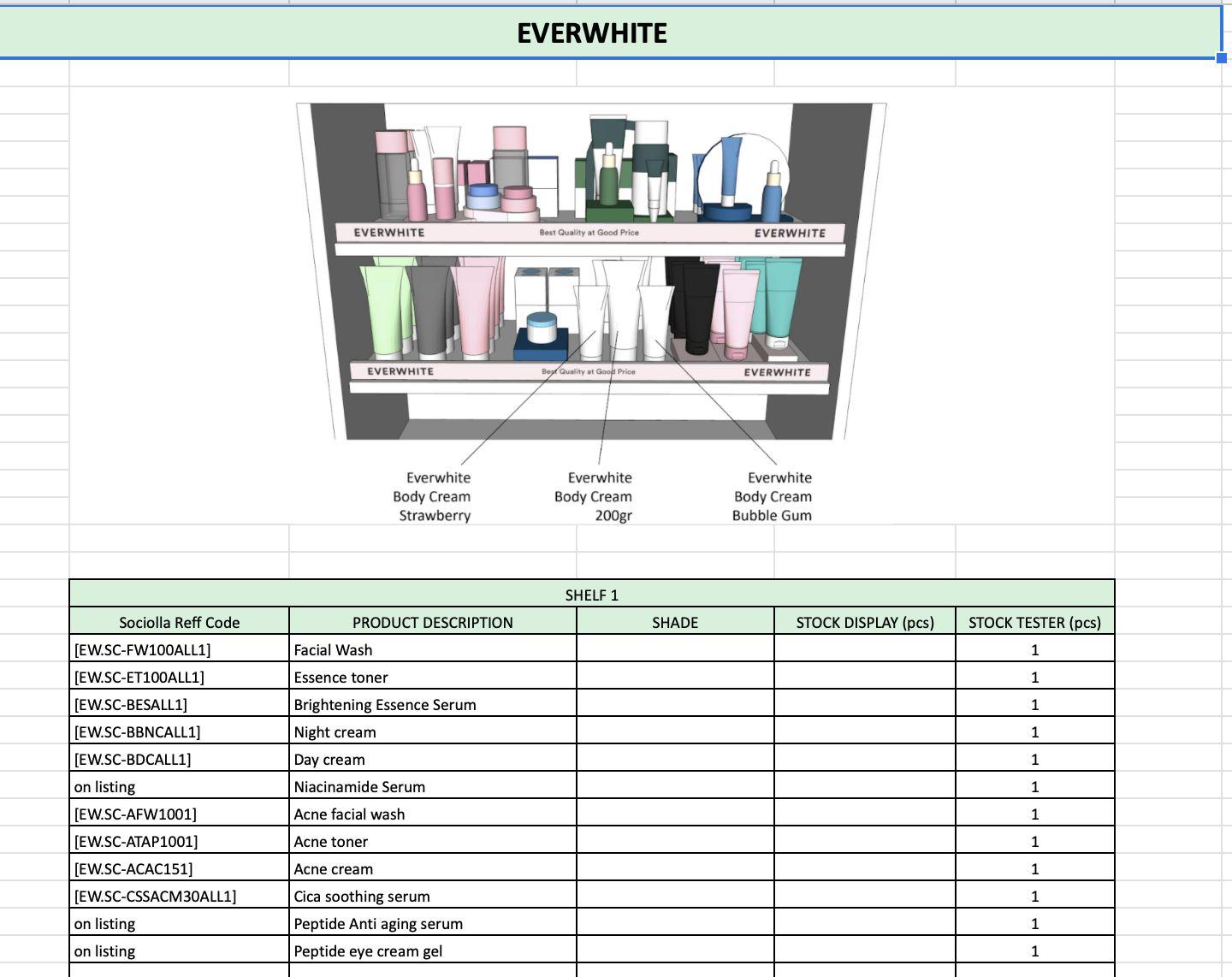This screenshot has width=1232, height=977.
Task: Select the STOCK DISPLAY (pcs) header
Action: tap(865, 622)
